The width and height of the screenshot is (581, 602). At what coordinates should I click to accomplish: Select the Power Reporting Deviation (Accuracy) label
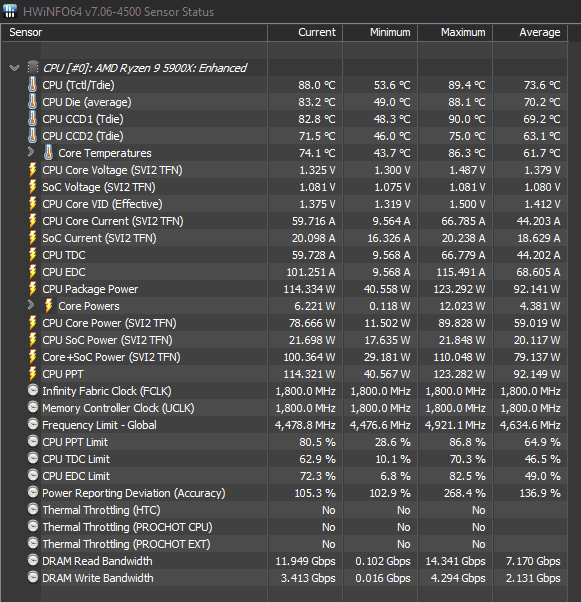[x=134, y=493]
